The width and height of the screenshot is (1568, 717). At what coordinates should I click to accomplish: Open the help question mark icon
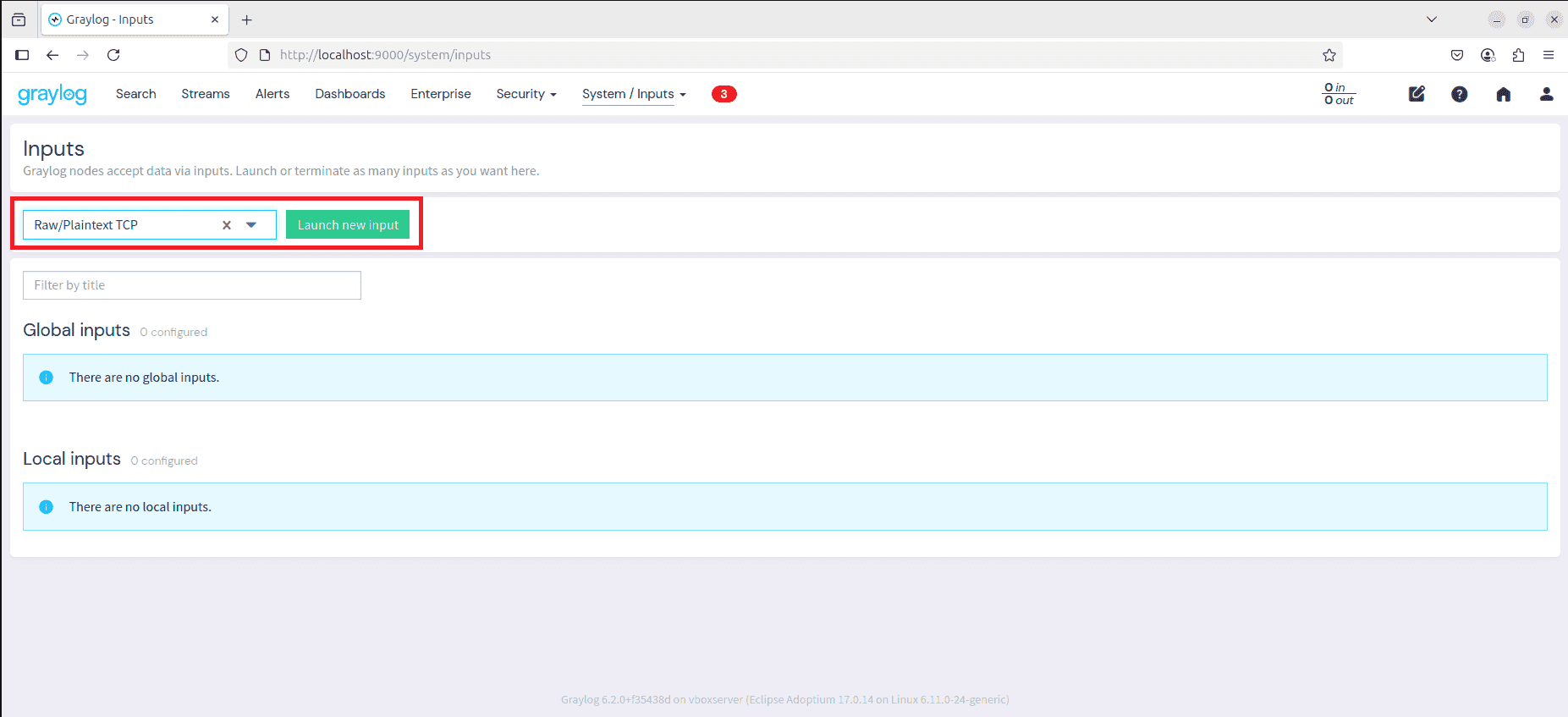click(x=1460, y=94)
